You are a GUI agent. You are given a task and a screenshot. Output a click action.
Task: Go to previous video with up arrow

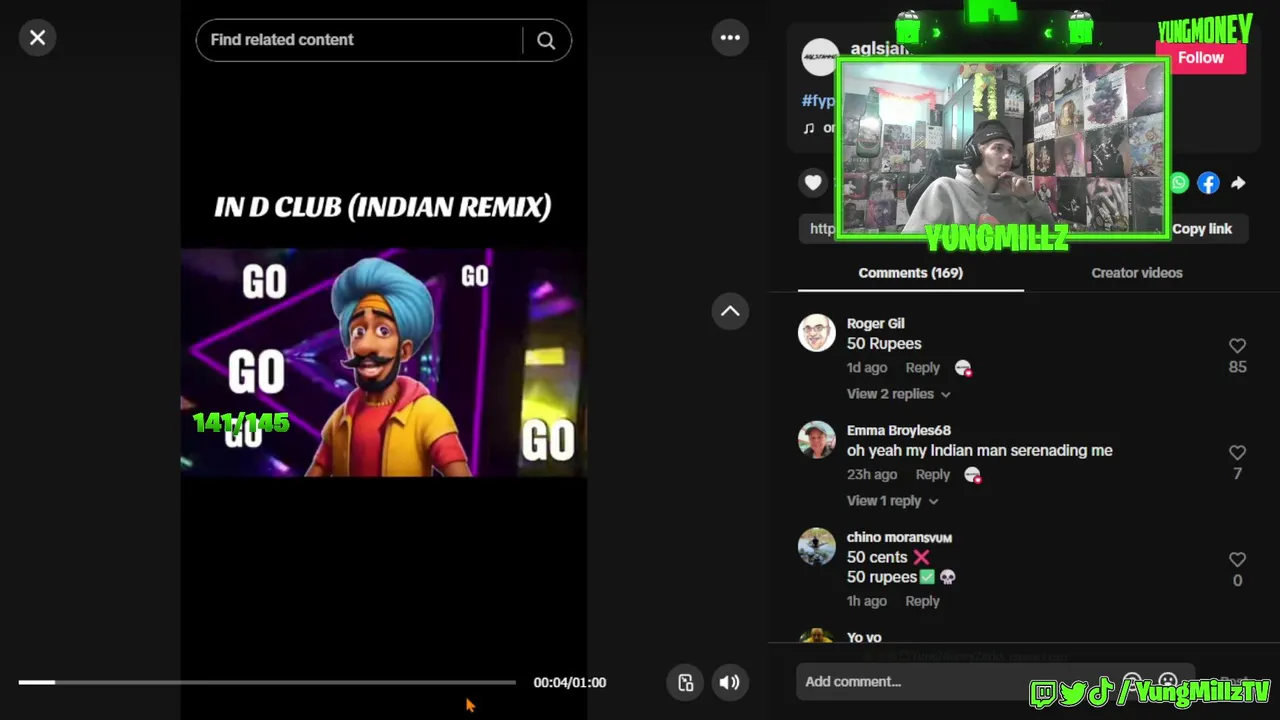pyautogui.click(x=730, y=311)
